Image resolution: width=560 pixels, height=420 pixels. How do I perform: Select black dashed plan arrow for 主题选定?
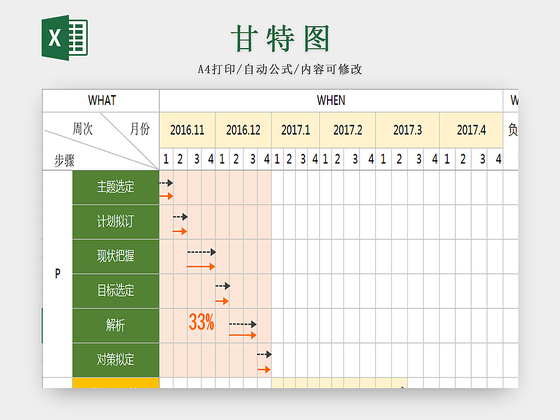(166, 183)
